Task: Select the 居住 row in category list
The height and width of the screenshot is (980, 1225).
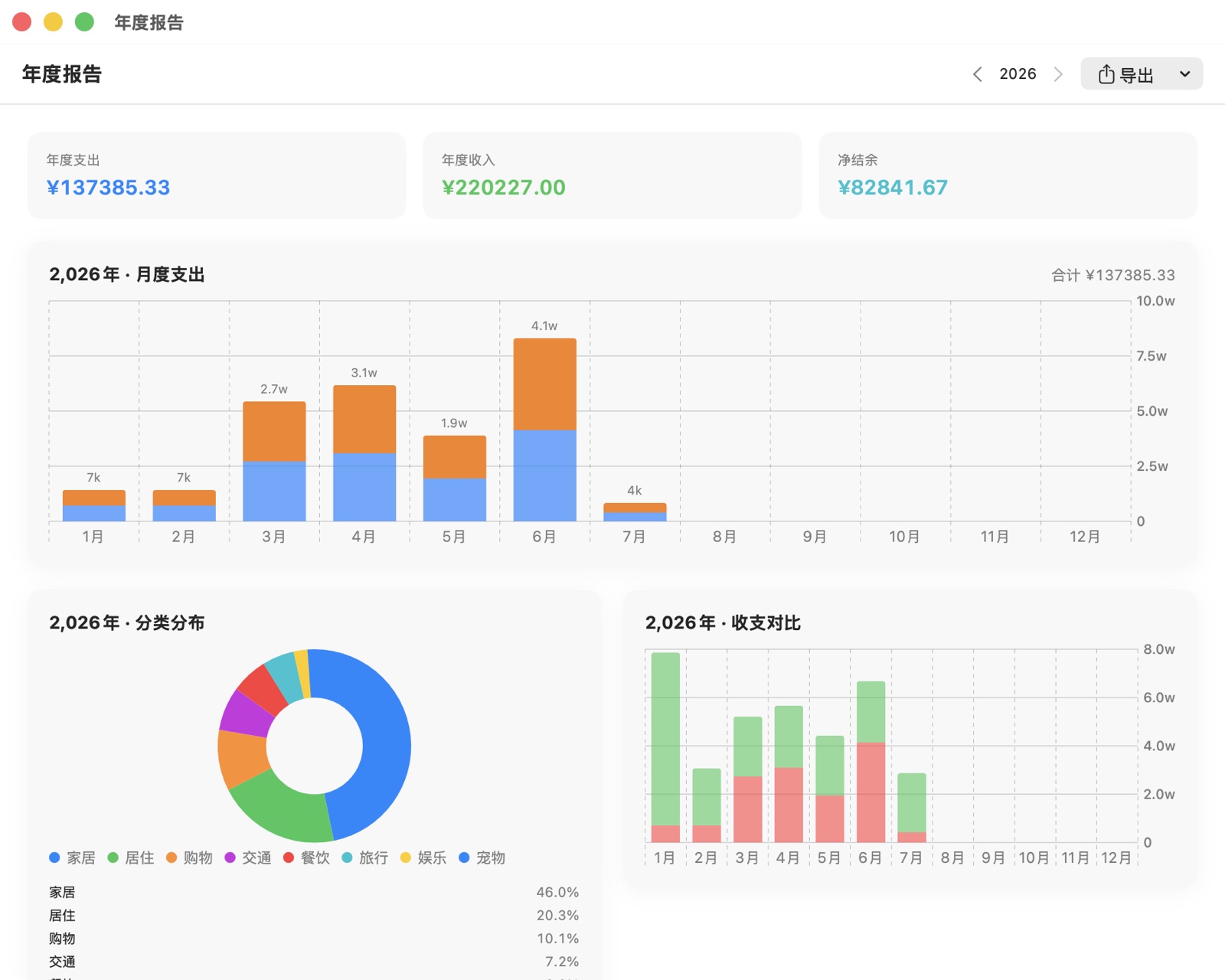Action: pyautogui.click(x=314, y=915)
